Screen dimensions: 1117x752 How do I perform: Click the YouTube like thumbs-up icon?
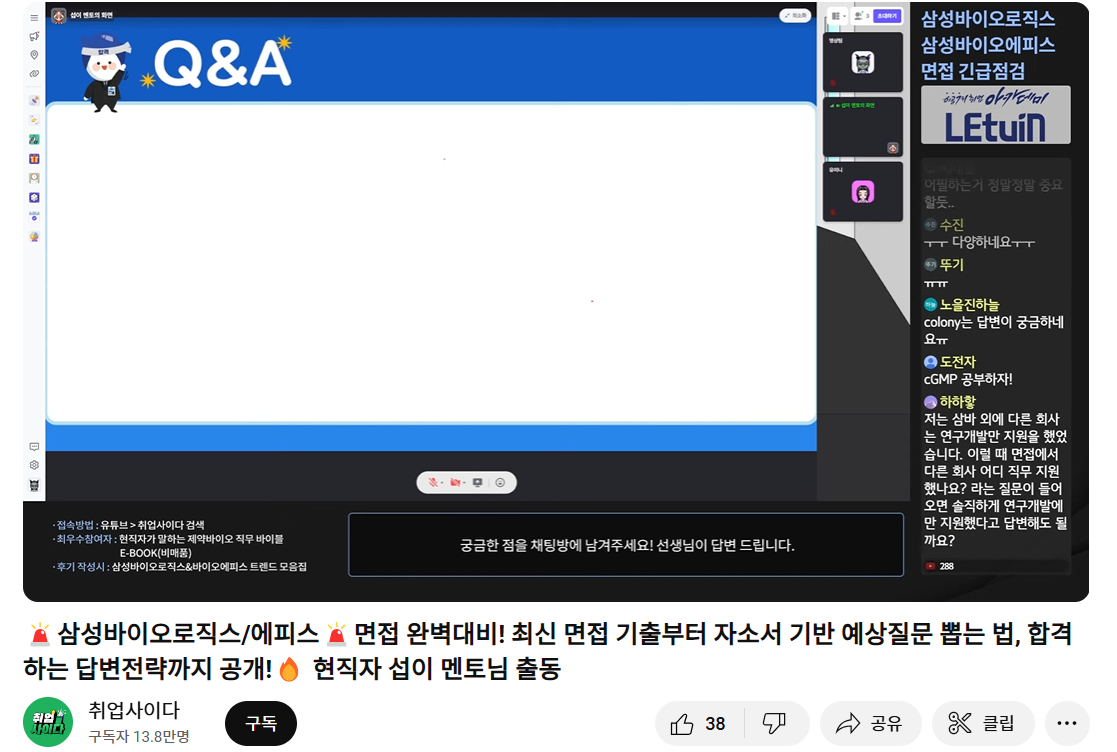[x=682, y=724]
